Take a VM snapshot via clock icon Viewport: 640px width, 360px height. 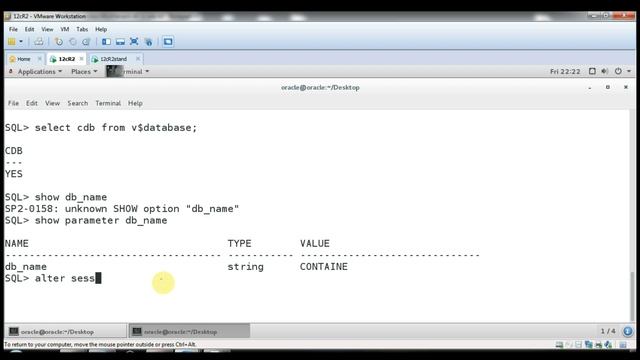tap(59, 42)
